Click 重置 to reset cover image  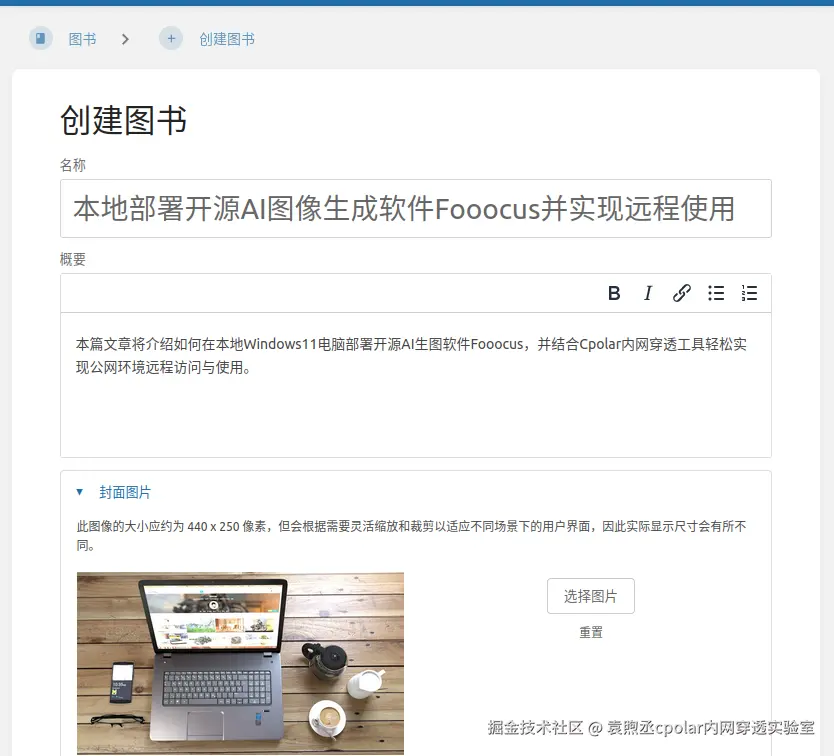[x=590, y=633]
